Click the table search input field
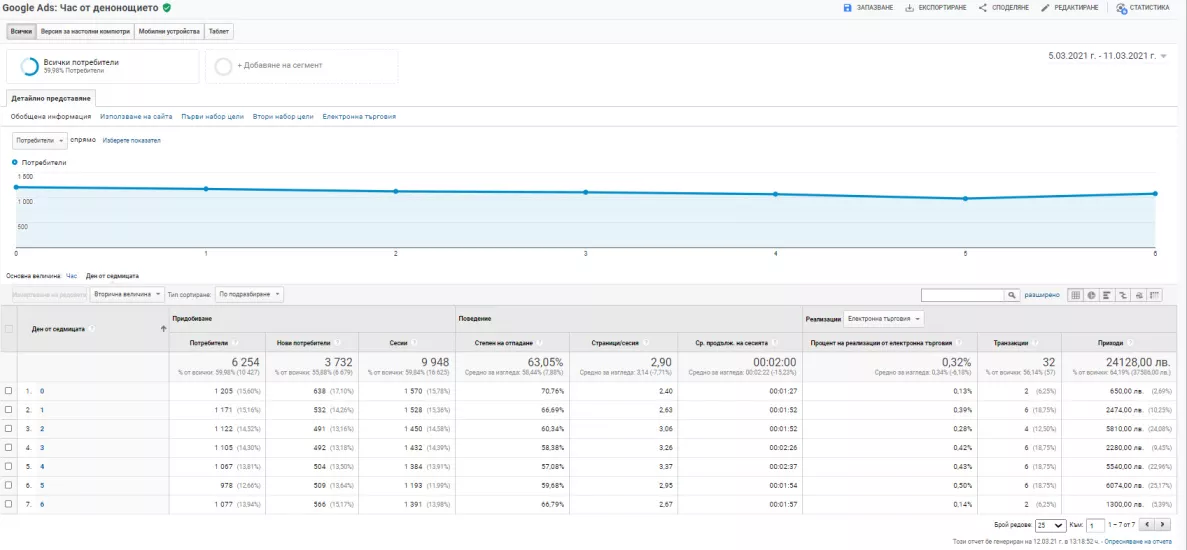Image resolution: width=1187 pixels, height=550 pixels. click(962, 295)
